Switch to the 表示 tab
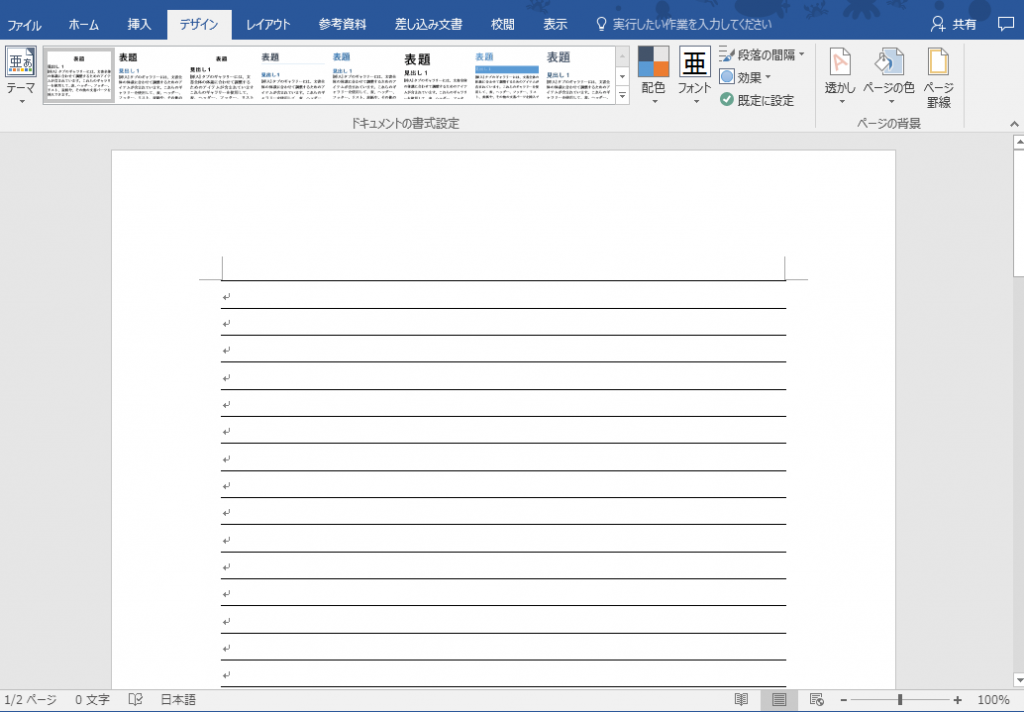Screen dimensions: 1024x712 point(555,25)
